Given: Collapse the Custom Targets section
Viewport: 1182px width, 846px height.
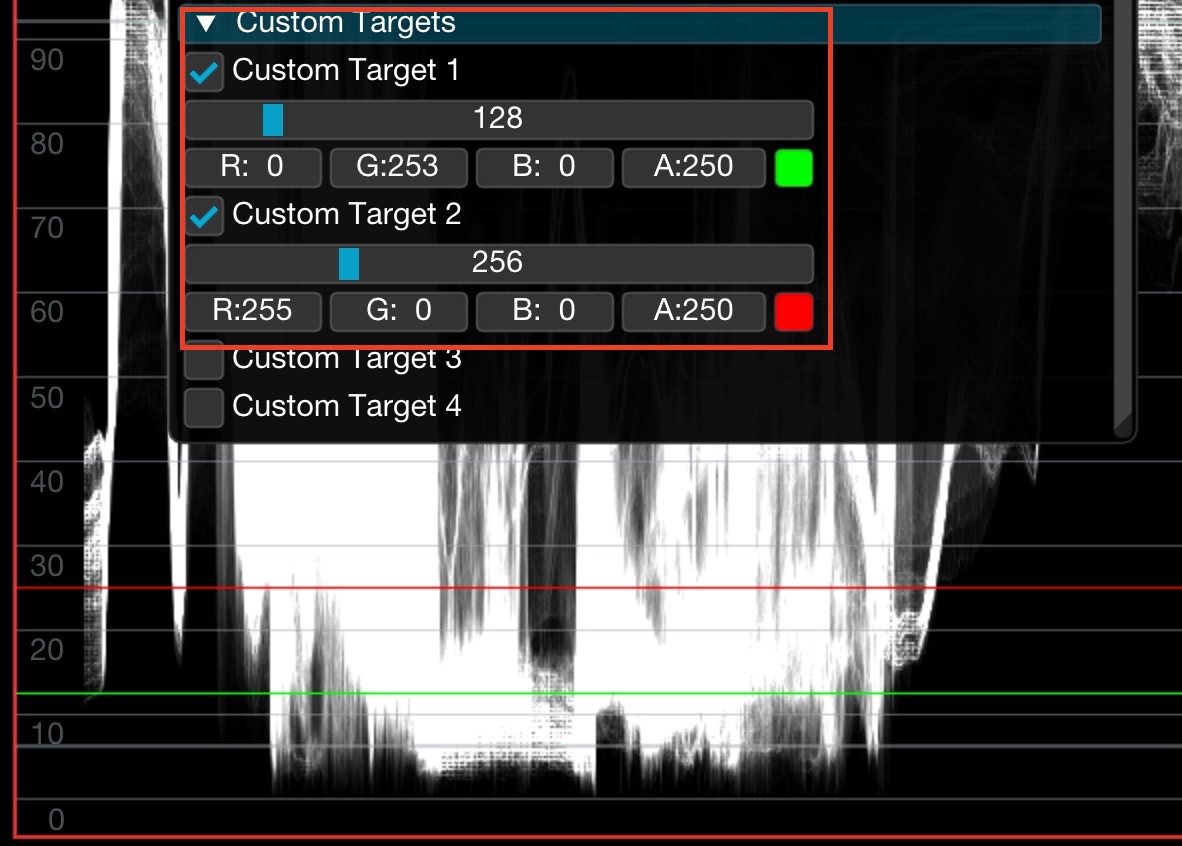Looking at the screenshot, I should pyautogui.click(x=206, y=23).
